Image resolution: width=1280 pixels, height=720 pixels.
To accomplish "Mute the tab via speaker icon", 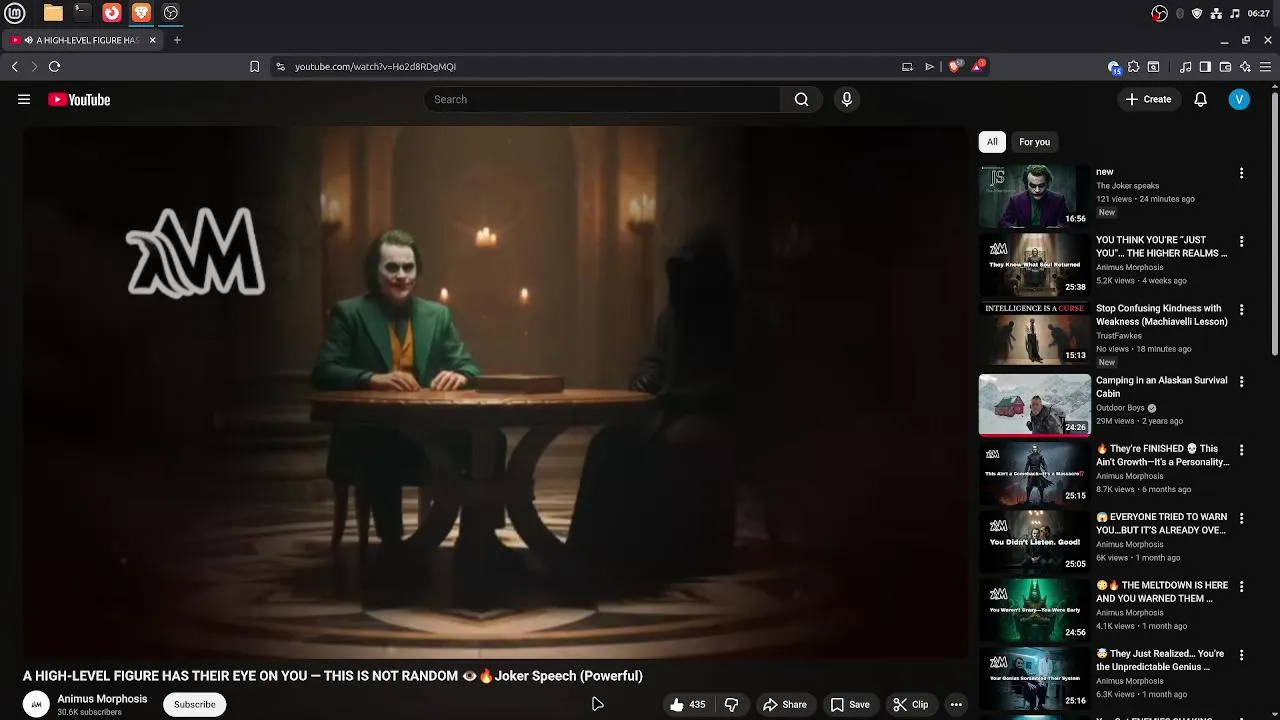I will tap(28, 40).
